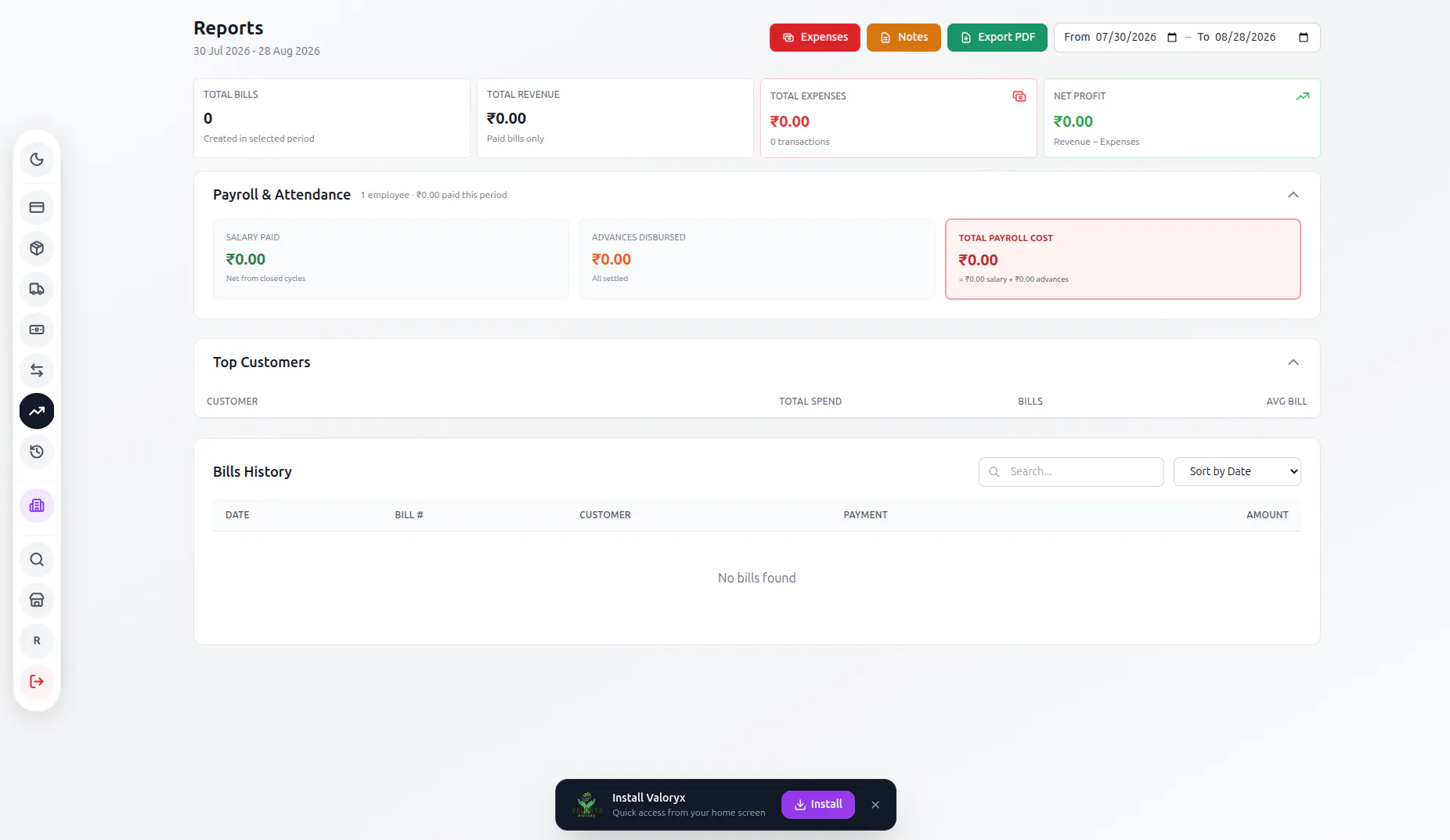Screen dimensions: 1450x840
Task: Click the Expenses button
Action: point(815,38)
